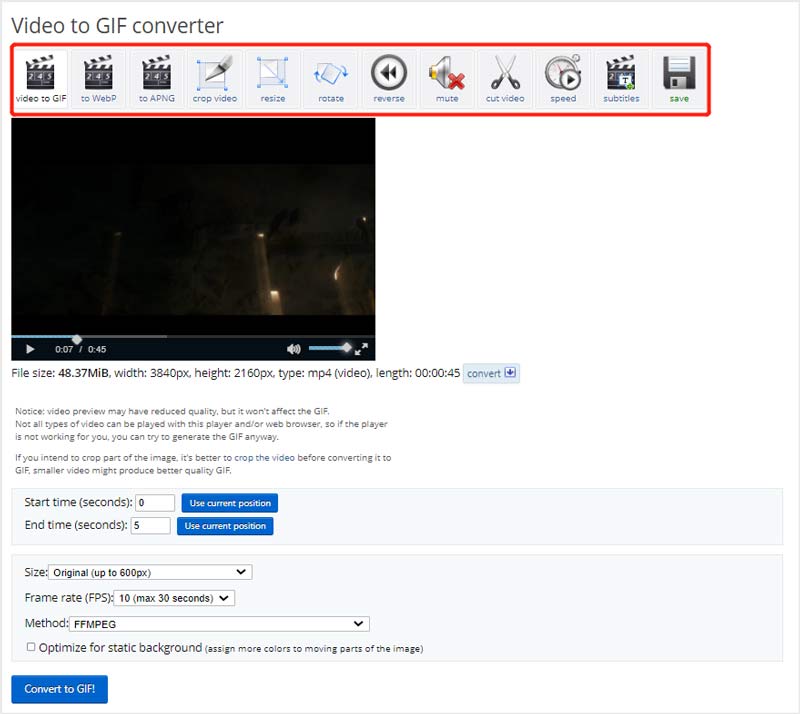Select the speed adjustment tool

(562, 78)
